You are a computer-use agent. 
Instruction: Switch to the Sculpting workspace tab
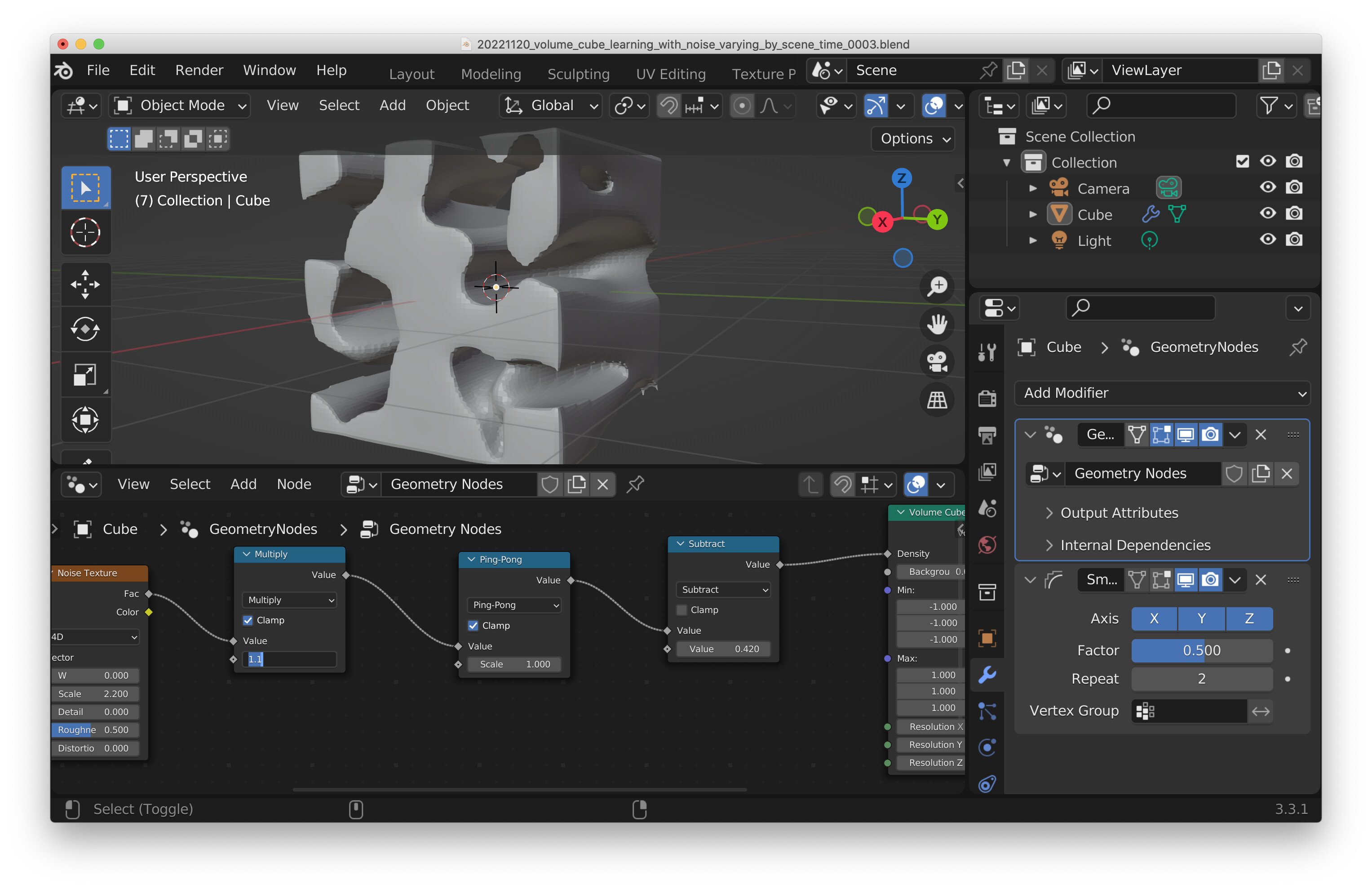(x=578, y=75)
